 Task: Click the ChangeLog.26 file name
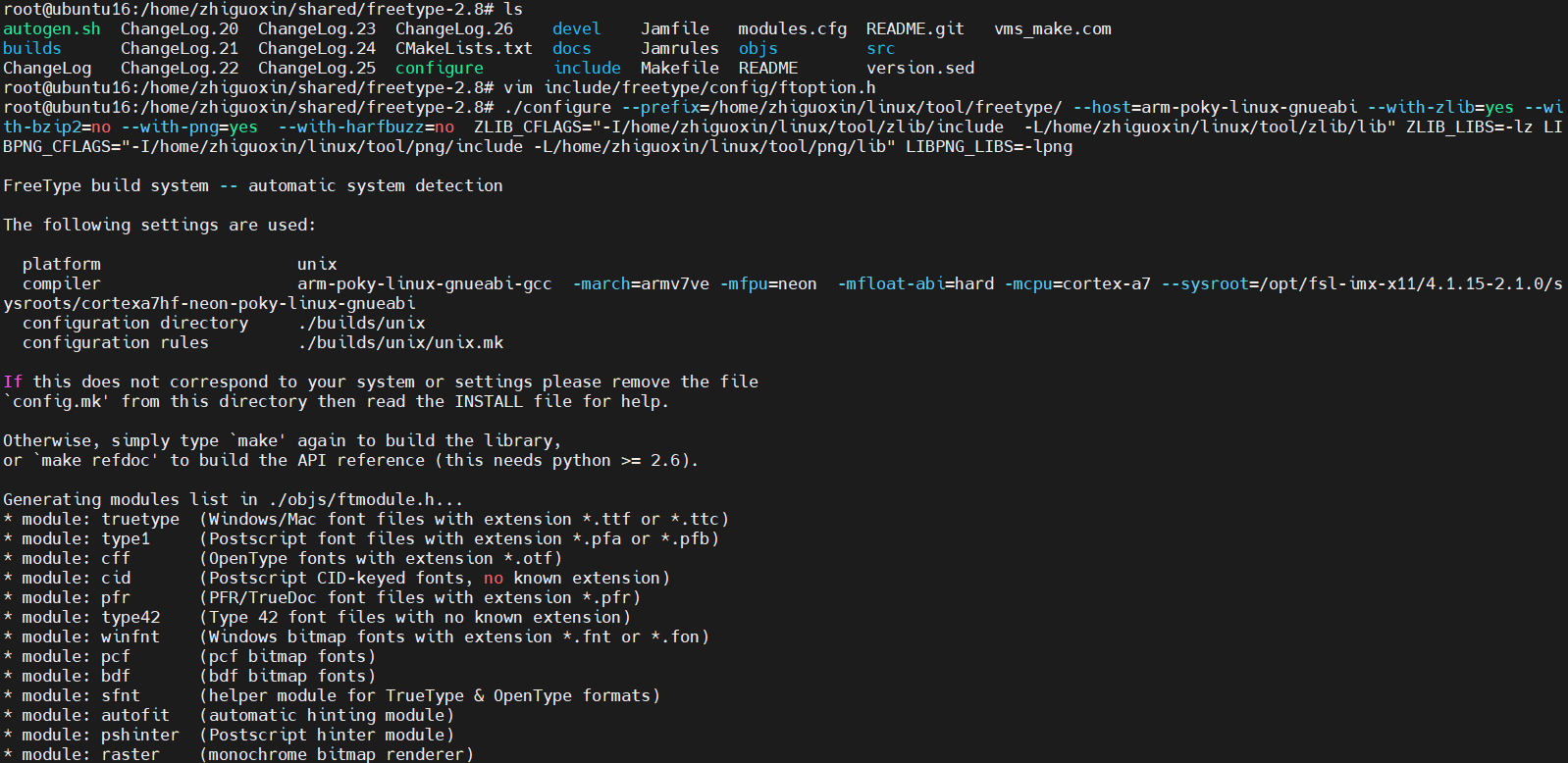point(453,28)
